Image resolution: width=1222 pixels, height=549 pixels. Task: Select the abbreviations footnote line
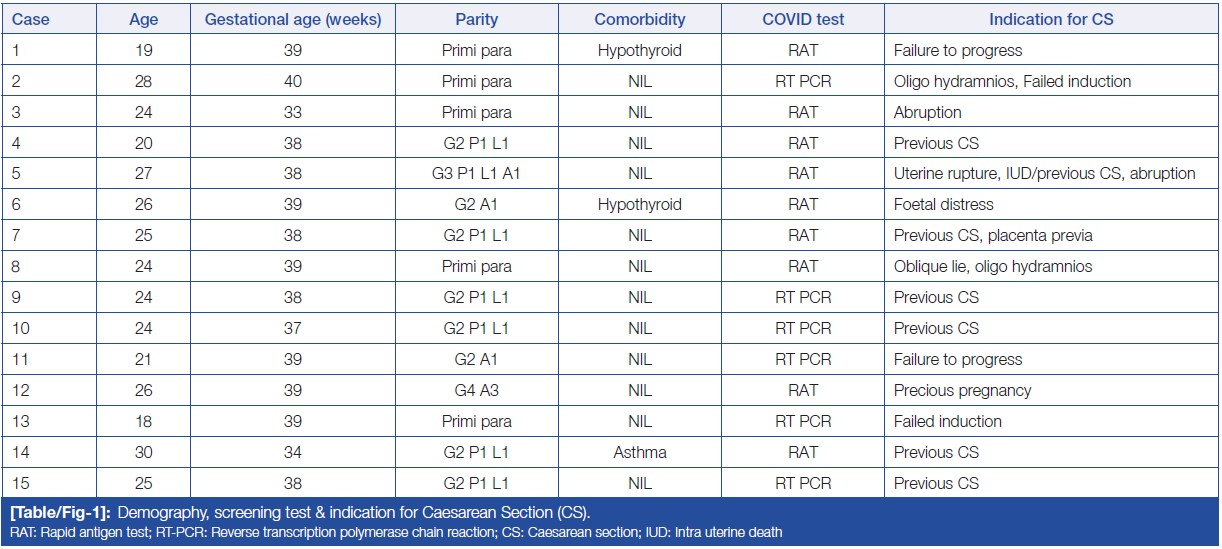click(396, 532)
